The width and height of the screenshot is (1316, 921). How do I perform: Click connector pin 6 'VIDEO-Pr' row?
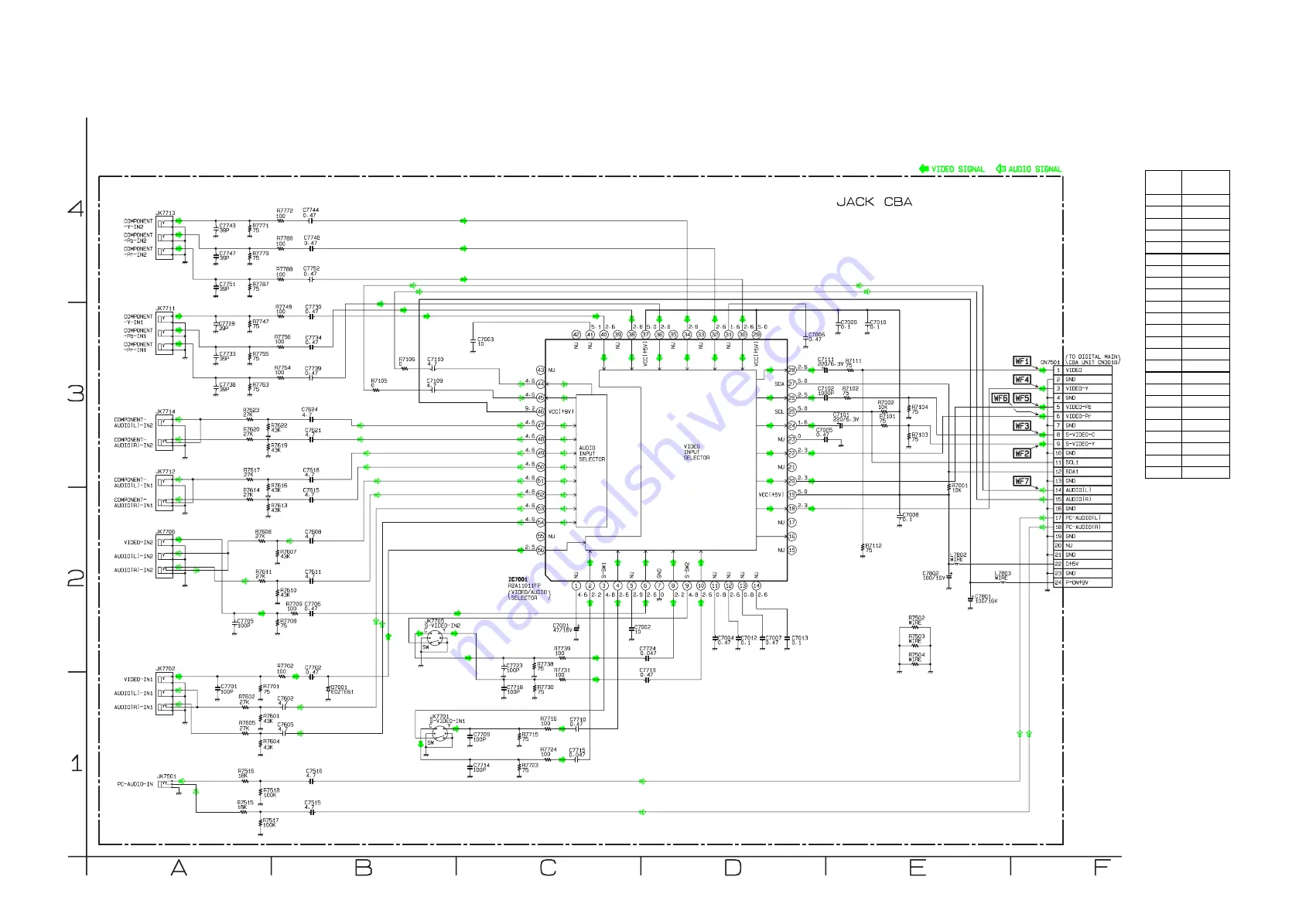(1082, 417)
